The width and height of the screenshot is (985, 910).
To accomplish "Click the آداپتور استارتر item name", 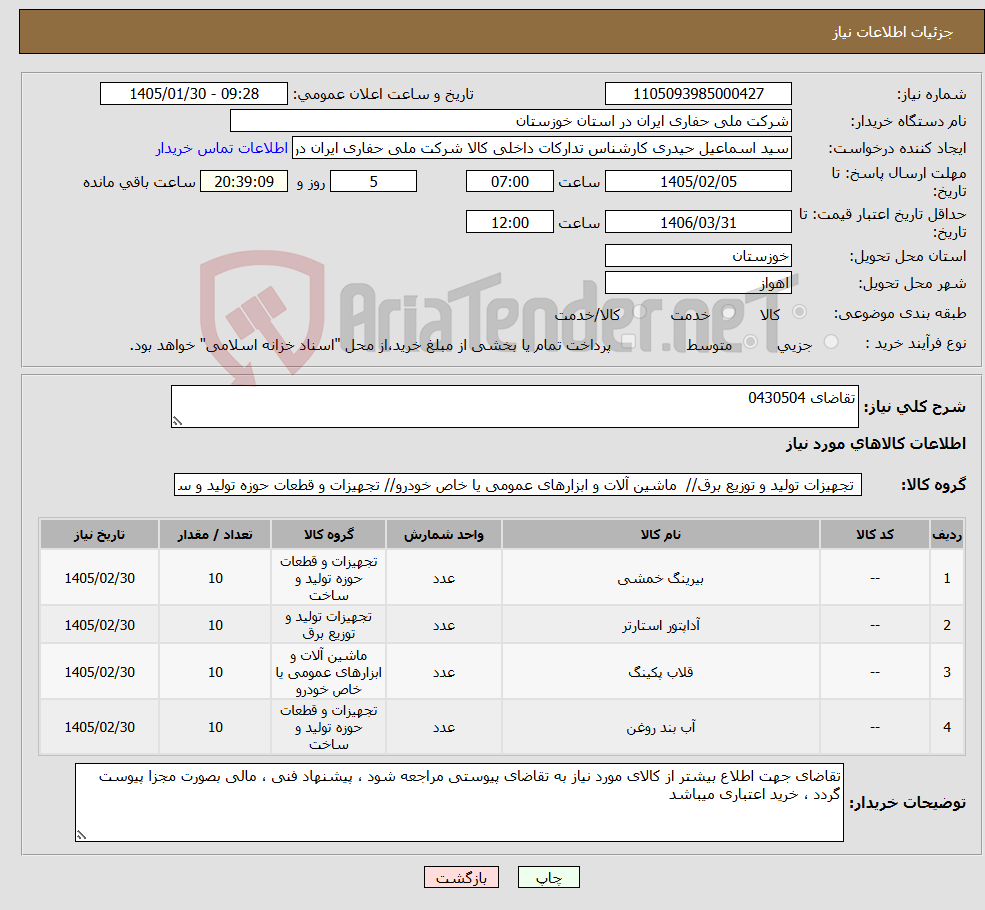I will (661, 625).
